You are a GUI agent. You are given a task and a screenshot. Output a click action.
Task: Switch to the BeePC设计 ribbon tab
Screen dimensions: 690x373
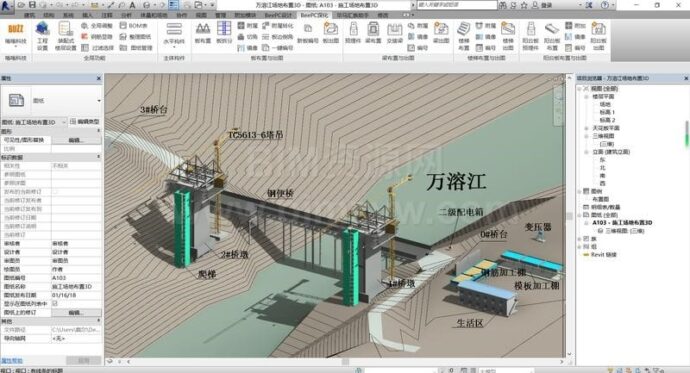click(278, 15)
